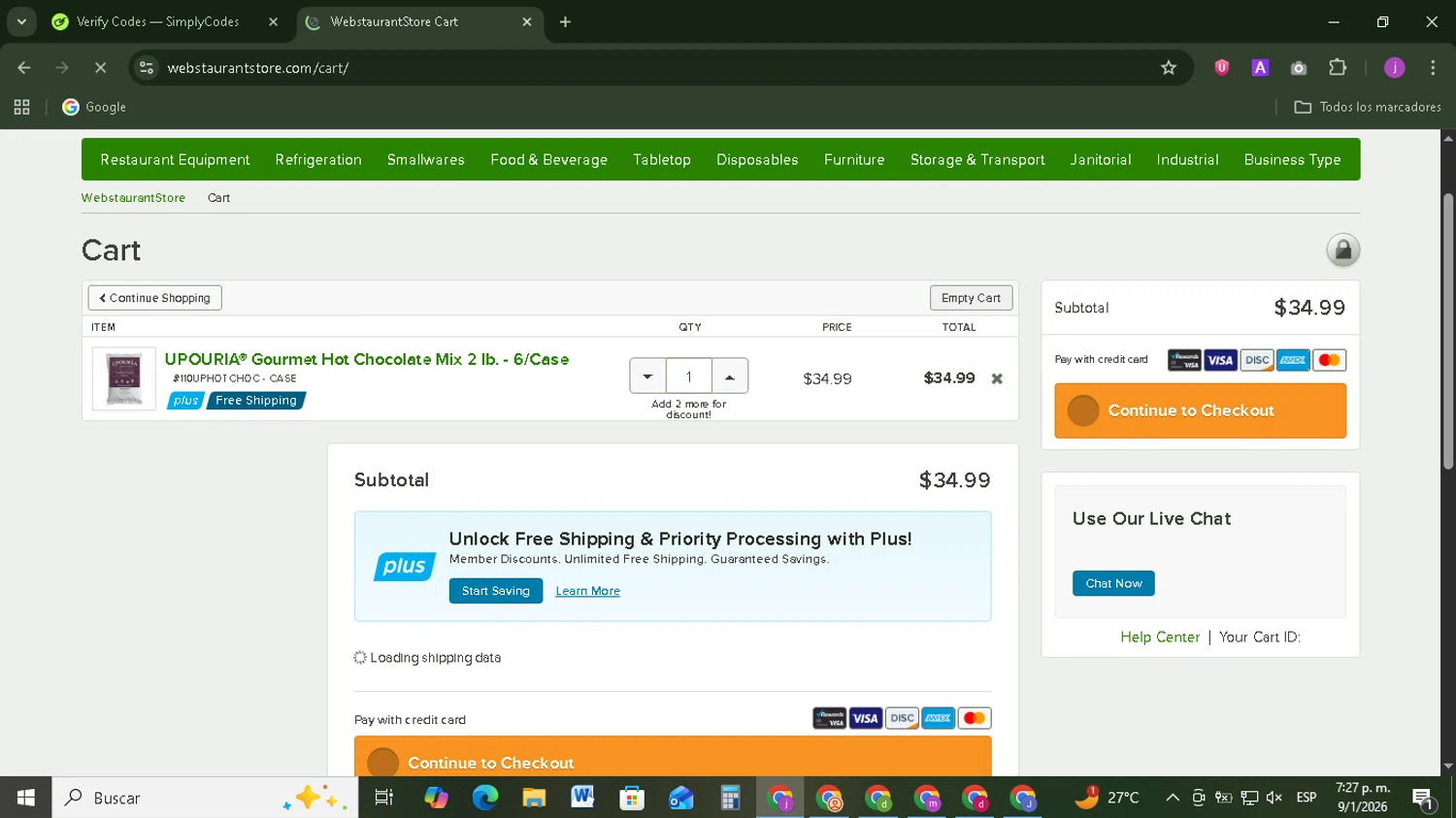Remove UPOURIA Hot Chocolate item with X icon
The height and width of the screenshot is (818, 1456).
tap(997, 378)
